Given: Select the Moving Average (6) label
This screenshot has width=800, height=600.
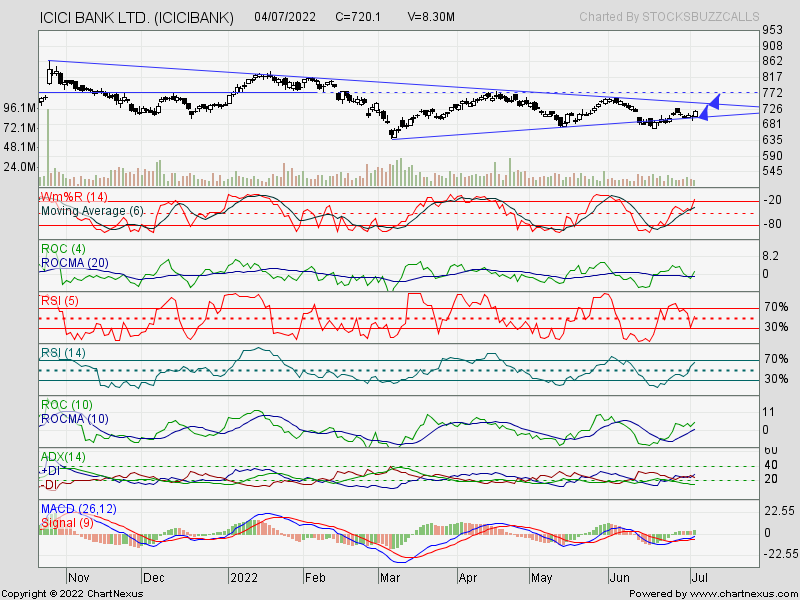Looking at the screenshot, I should (92, 211).
